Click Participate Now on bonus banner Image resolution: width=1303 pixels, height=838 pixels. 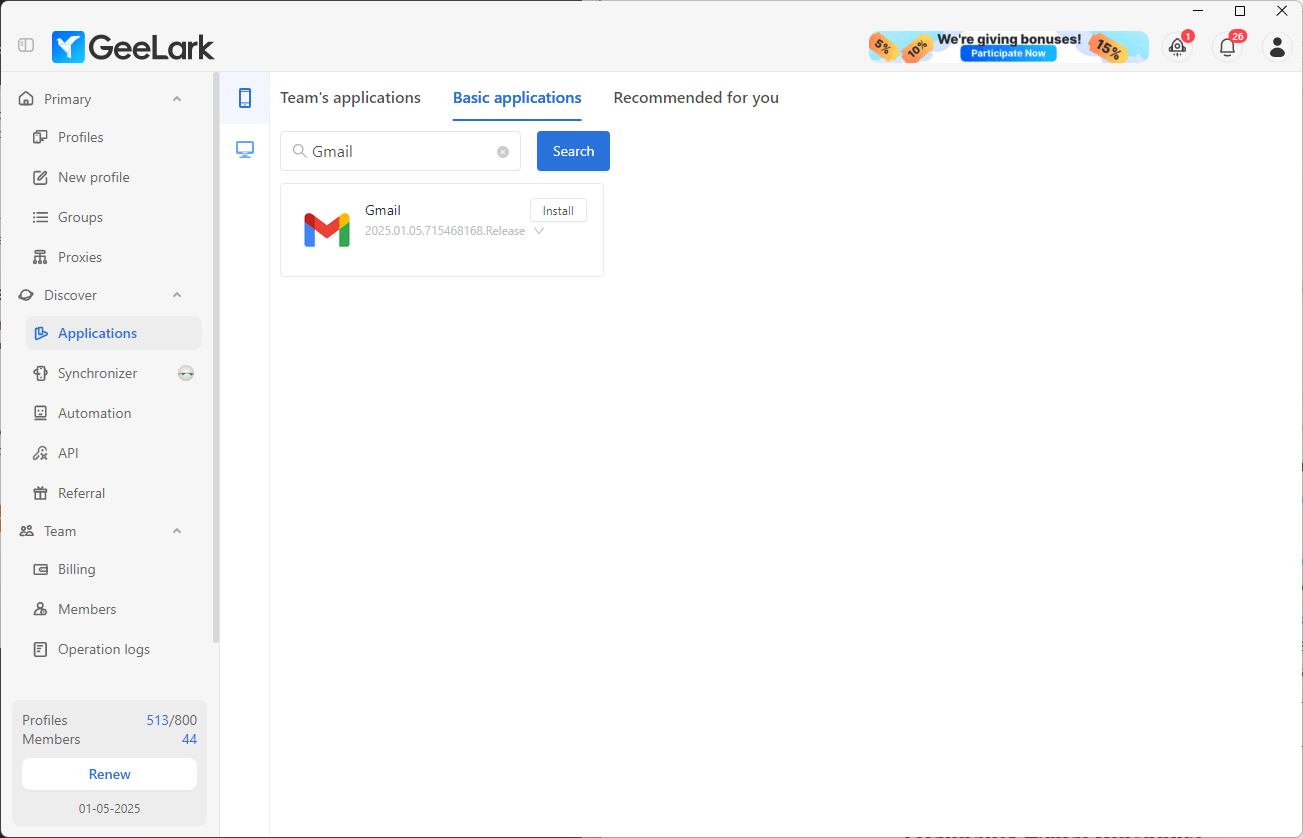1008,53
